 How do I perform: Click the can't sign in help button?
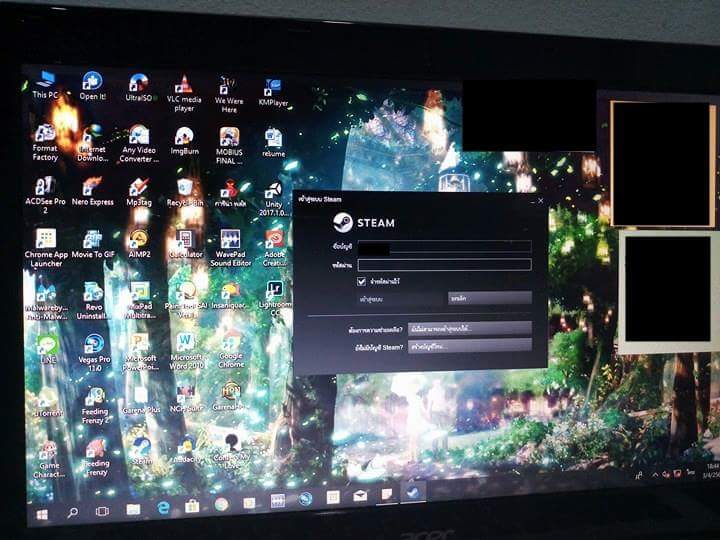pyautogui.click(x=470, y=329)
